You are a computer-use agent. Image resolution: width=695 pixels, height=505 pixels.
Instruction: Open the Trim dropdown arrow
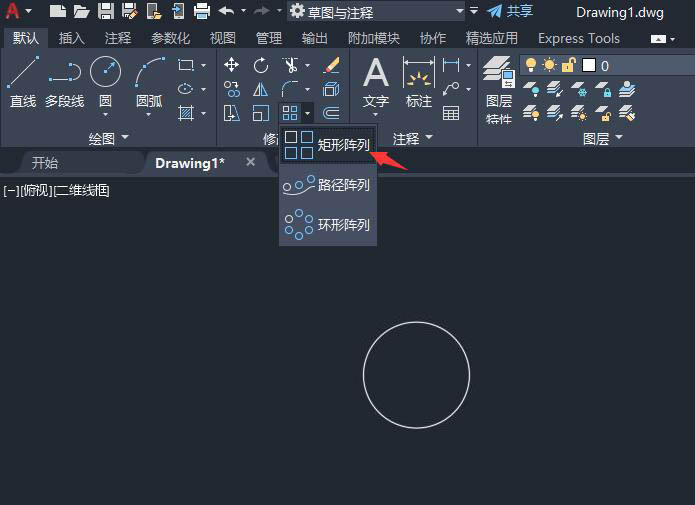(307, 66)
